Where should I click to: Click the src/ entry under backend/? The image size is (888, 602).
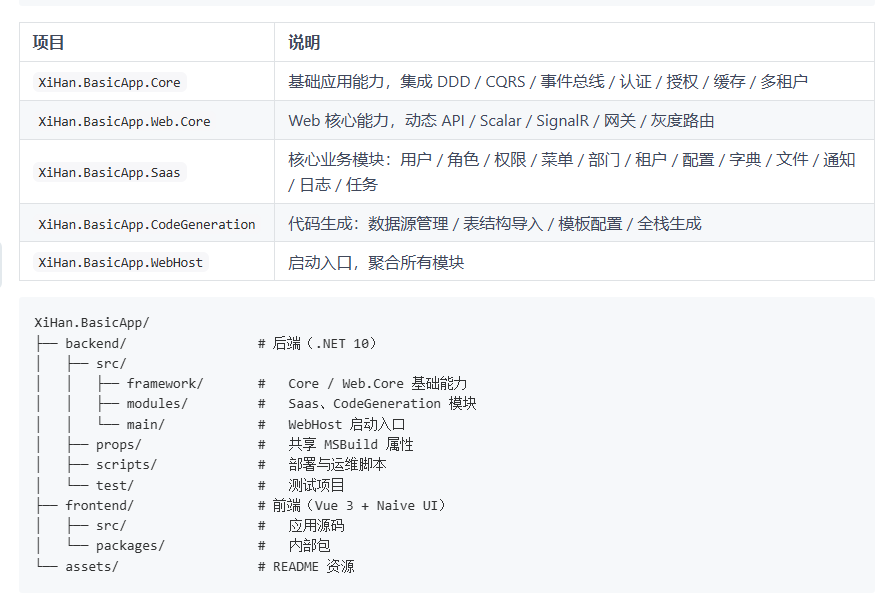111,364
